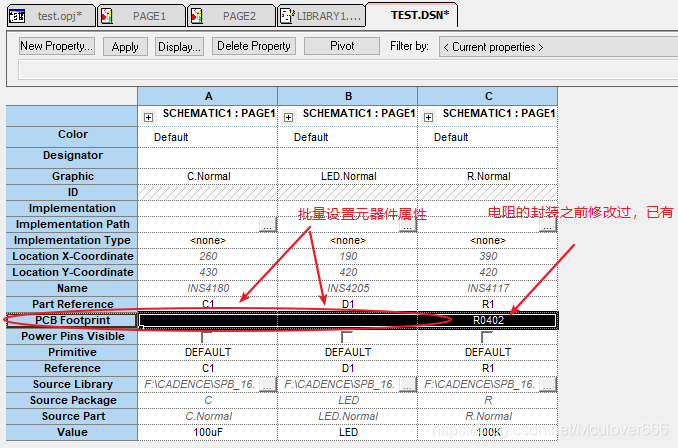Click browse button for column C Source Library
The width and height of the screenshot is (678, 448).
pyautogui.click(x=547, y=384)
